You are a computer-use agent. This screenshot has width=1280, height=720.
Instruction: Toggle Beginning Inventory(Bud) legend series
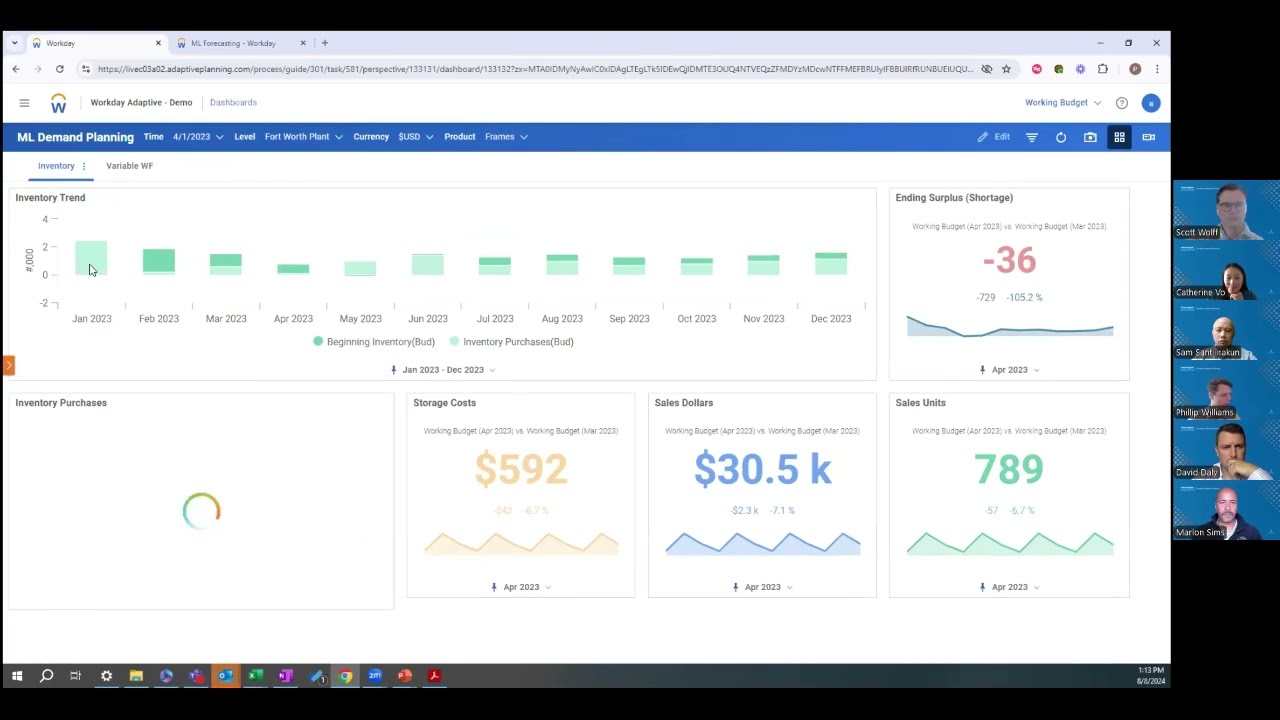point(374,342)
